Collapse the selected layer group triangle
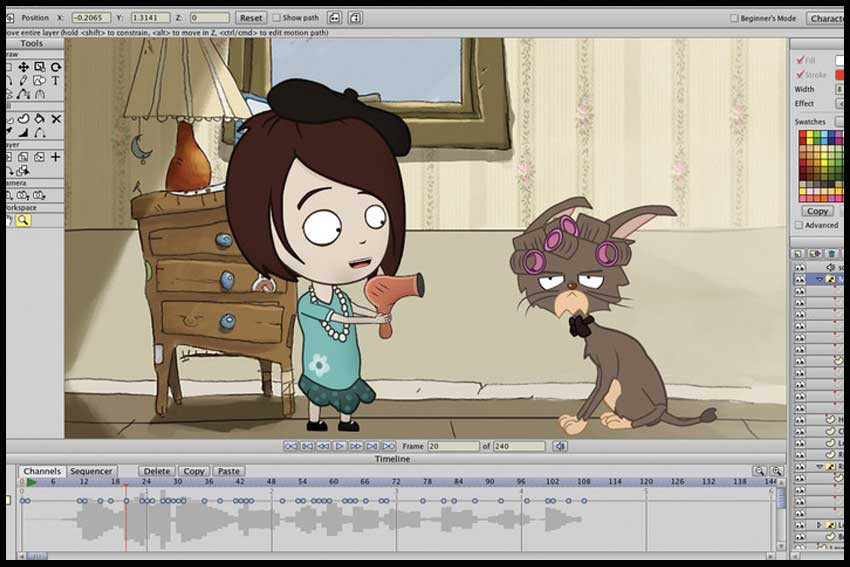Screen dimensions: 850x567 [820, 281]
